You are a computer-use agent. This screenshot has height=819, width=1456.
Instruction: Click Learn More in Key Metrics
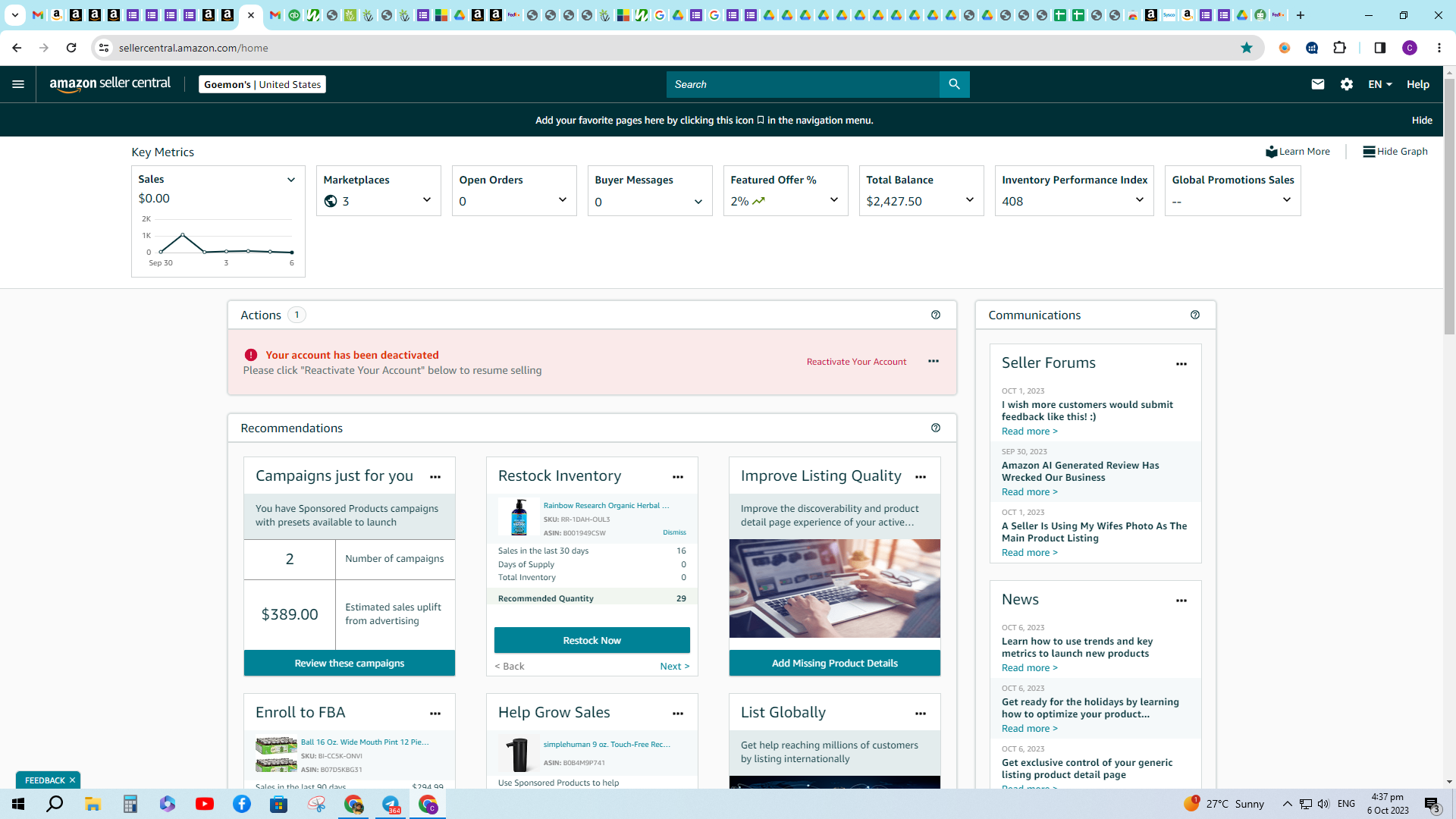coord(1298,152)
